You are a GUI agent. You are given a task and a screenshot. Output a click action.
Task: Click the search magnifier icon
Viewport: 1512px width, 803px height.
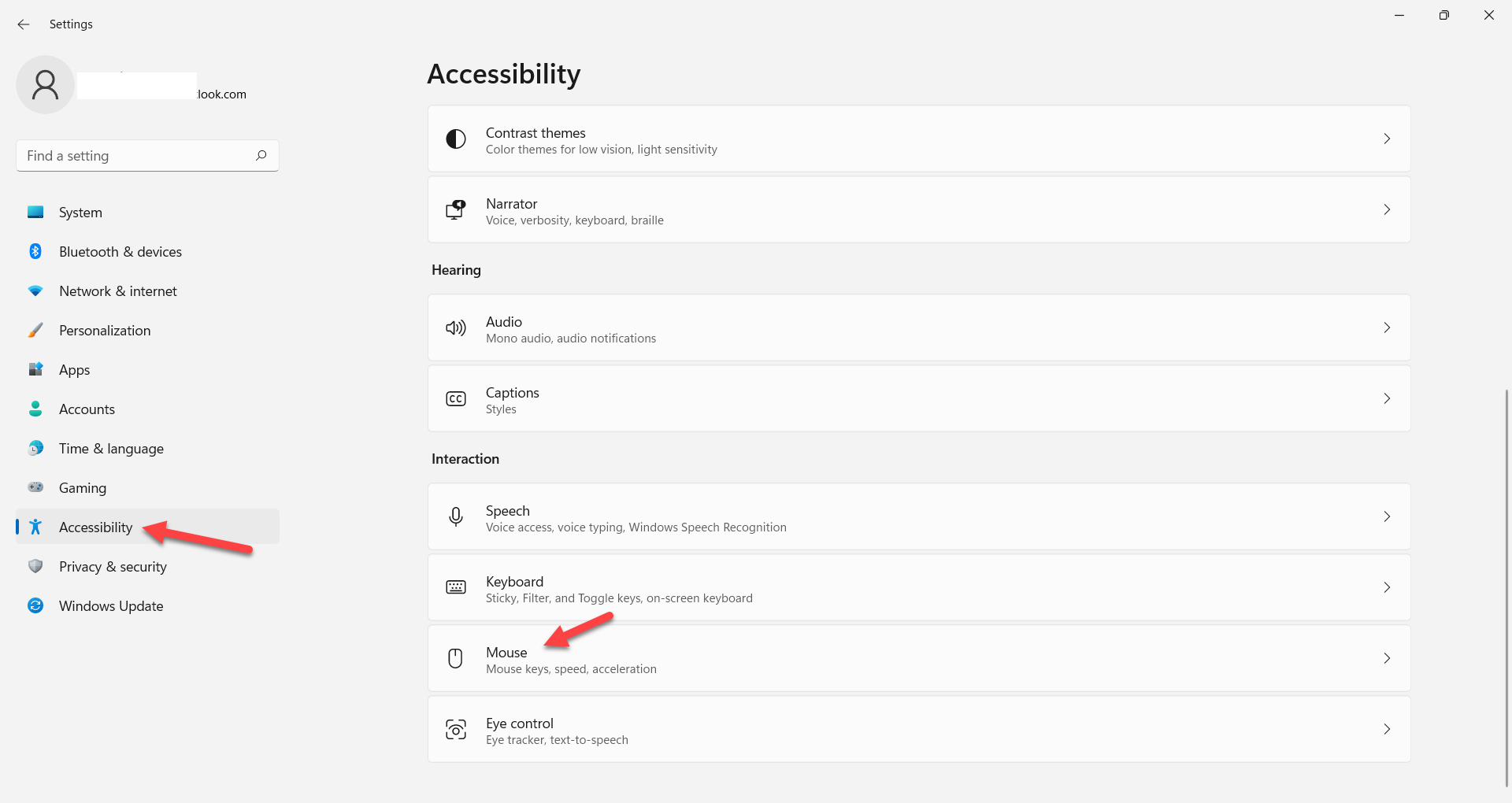[x=261, y=156]
